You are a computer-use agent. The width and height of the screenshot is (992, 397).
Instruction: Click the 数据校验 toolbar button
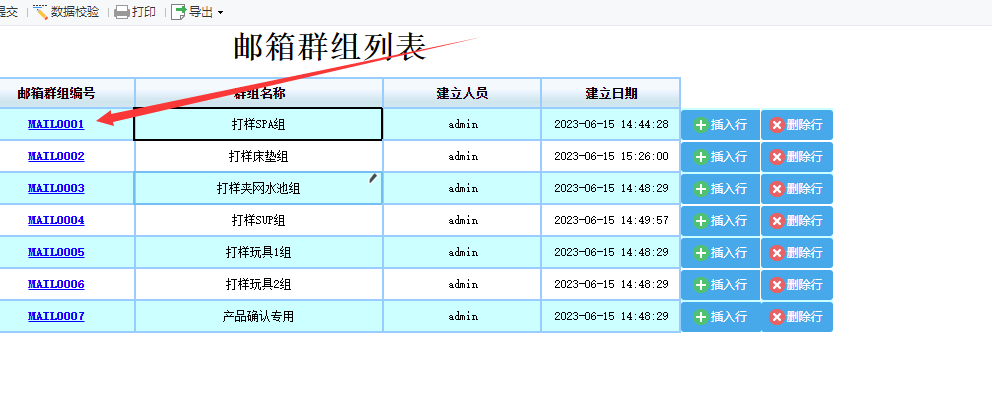coord(66,12)
